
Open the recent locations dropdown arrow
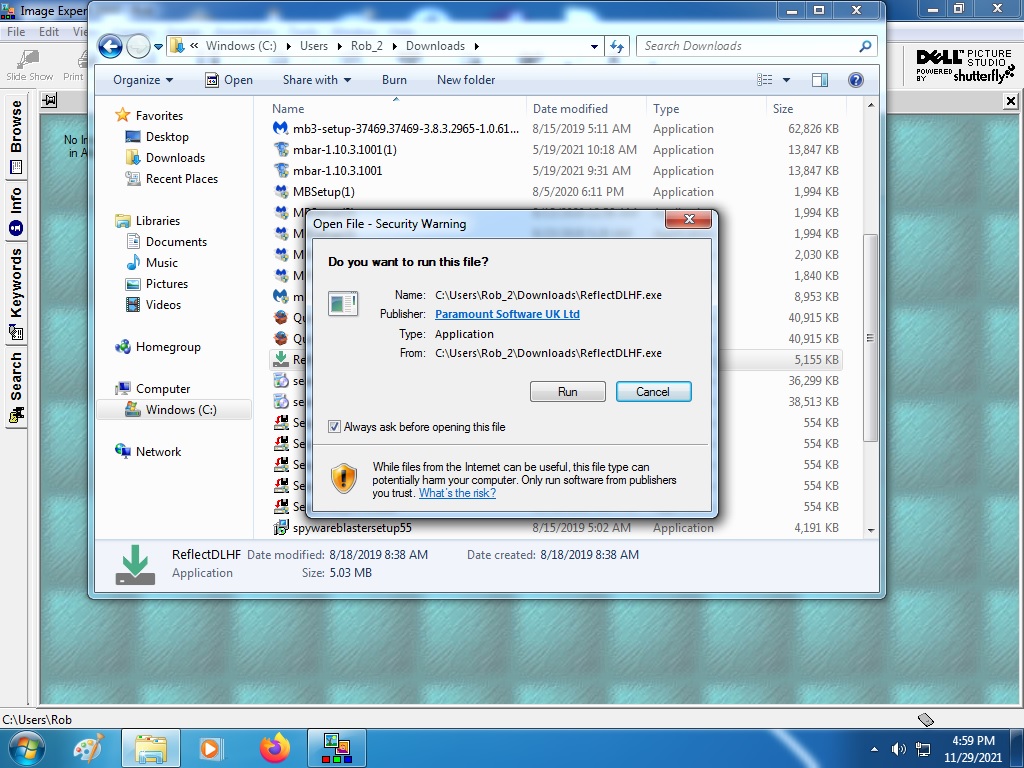[158, 46]
